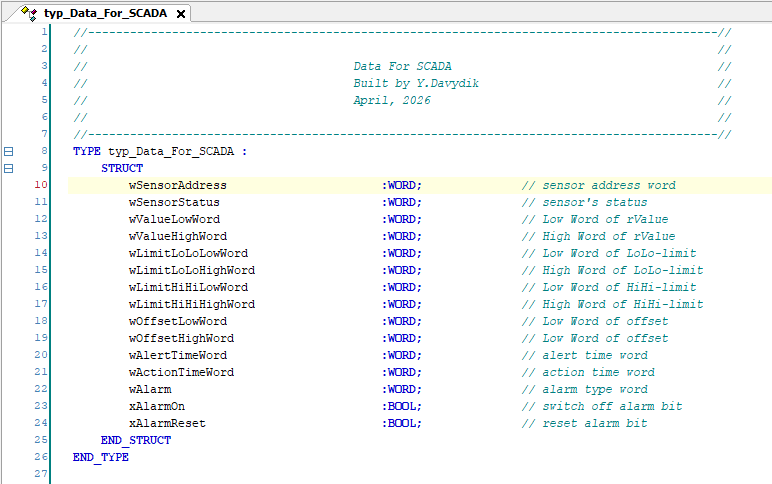This screenshot has width=772, height=484.
Task: Click the wLimitLoLoHighWord variable
Action: click(x=192, y=270)
